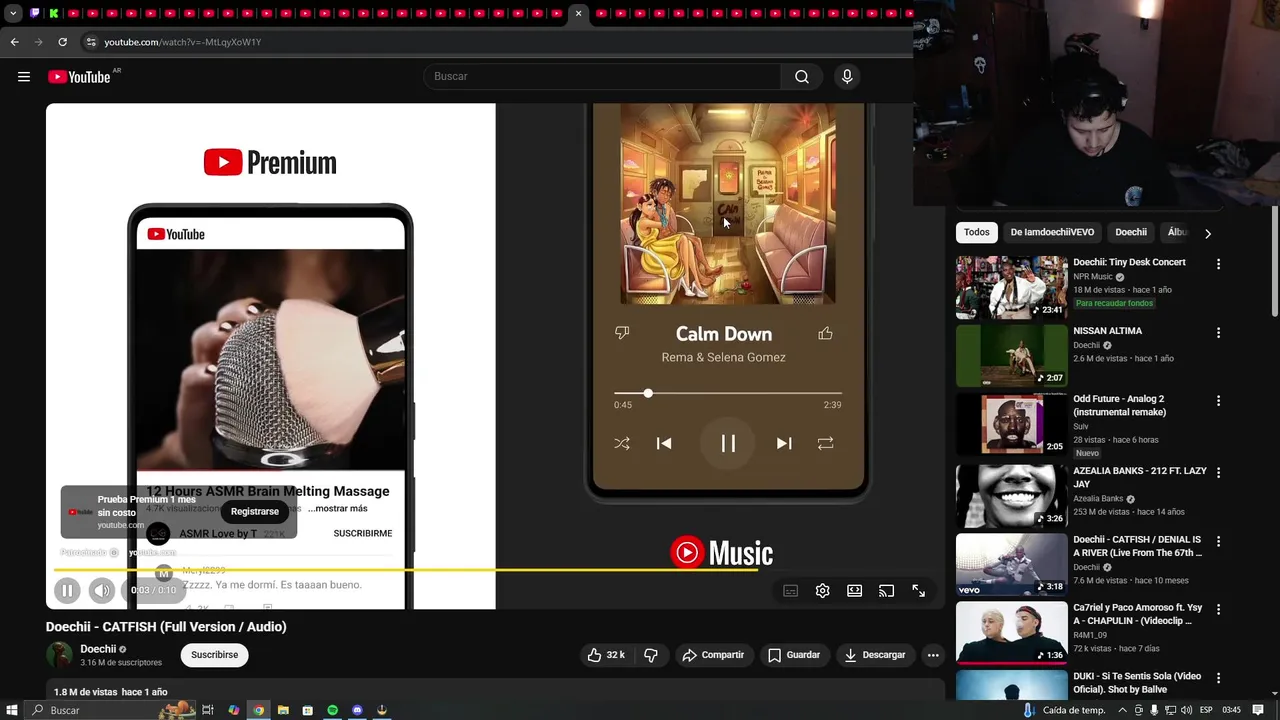Switch to the Kick browser tab

pos(54,13)
